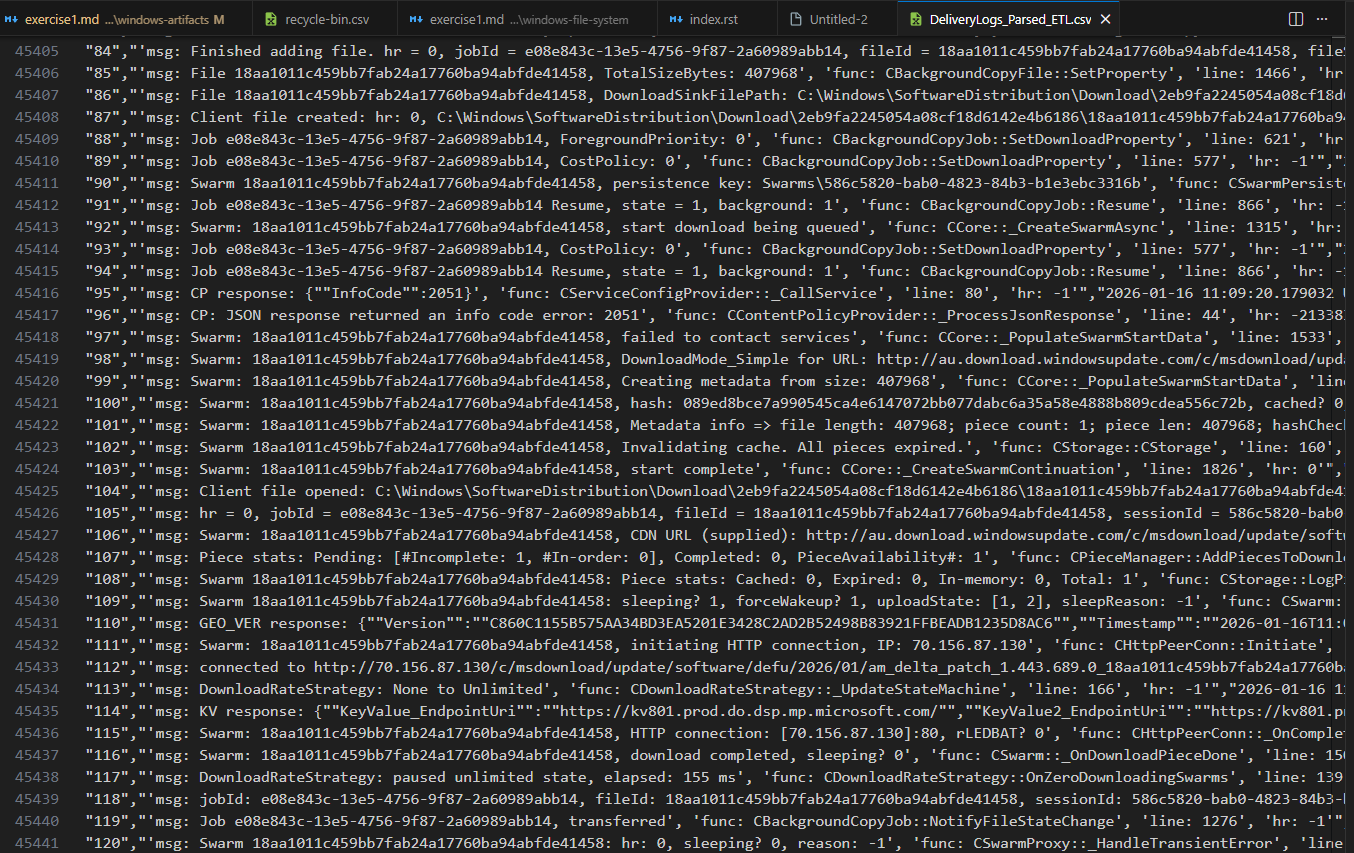The width and height of the screenshot is (1354, 853).
Task: Click the icon on the index.rst tab
Action: pyautogui.click(x=676, y=19)
